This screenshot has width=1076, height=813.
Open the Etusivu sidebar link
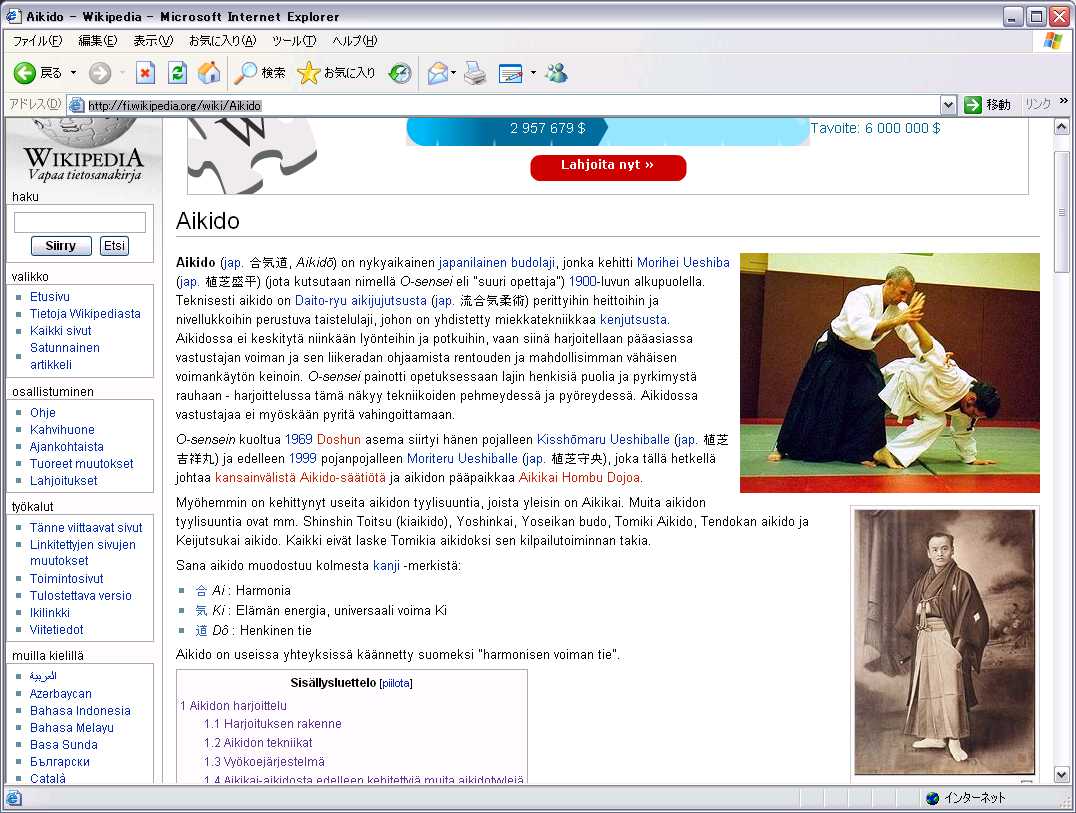49,296
